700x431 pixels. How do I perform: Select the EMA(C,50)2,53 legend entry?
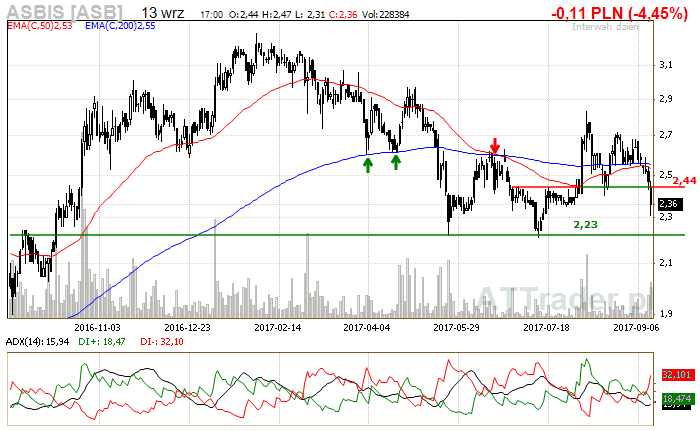[x=40, y=26]
